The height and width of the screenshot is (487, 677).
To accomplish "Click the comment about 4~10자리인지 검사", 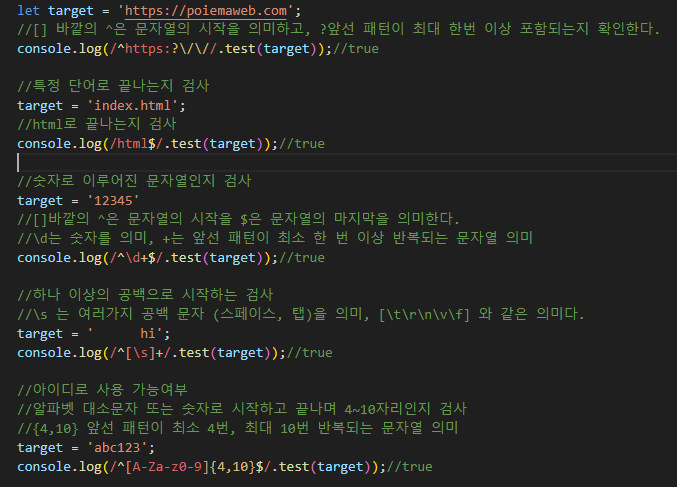I will tap(242, 409).
